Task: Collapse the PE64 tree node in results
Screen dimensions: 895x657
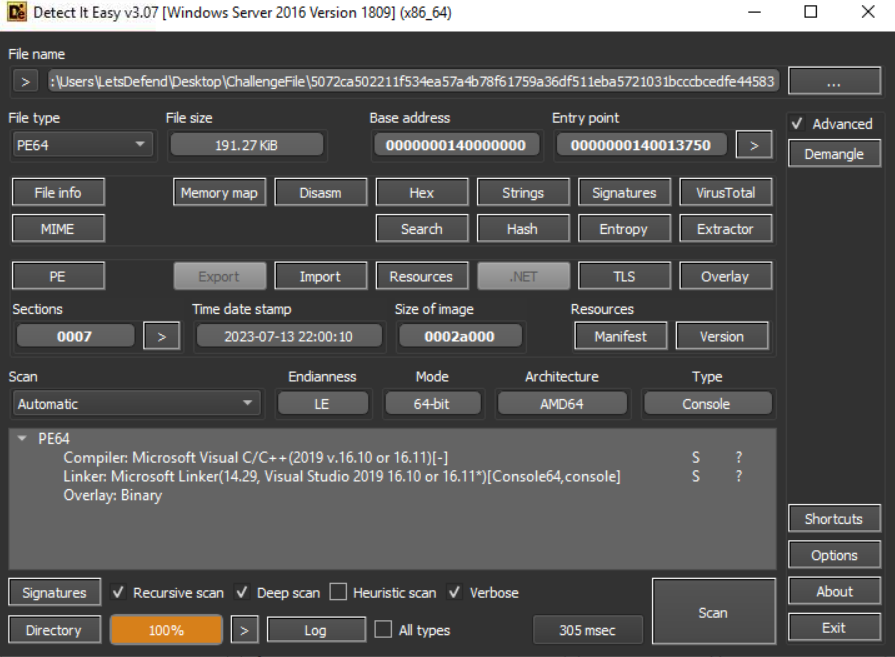Action: [23, 438]
